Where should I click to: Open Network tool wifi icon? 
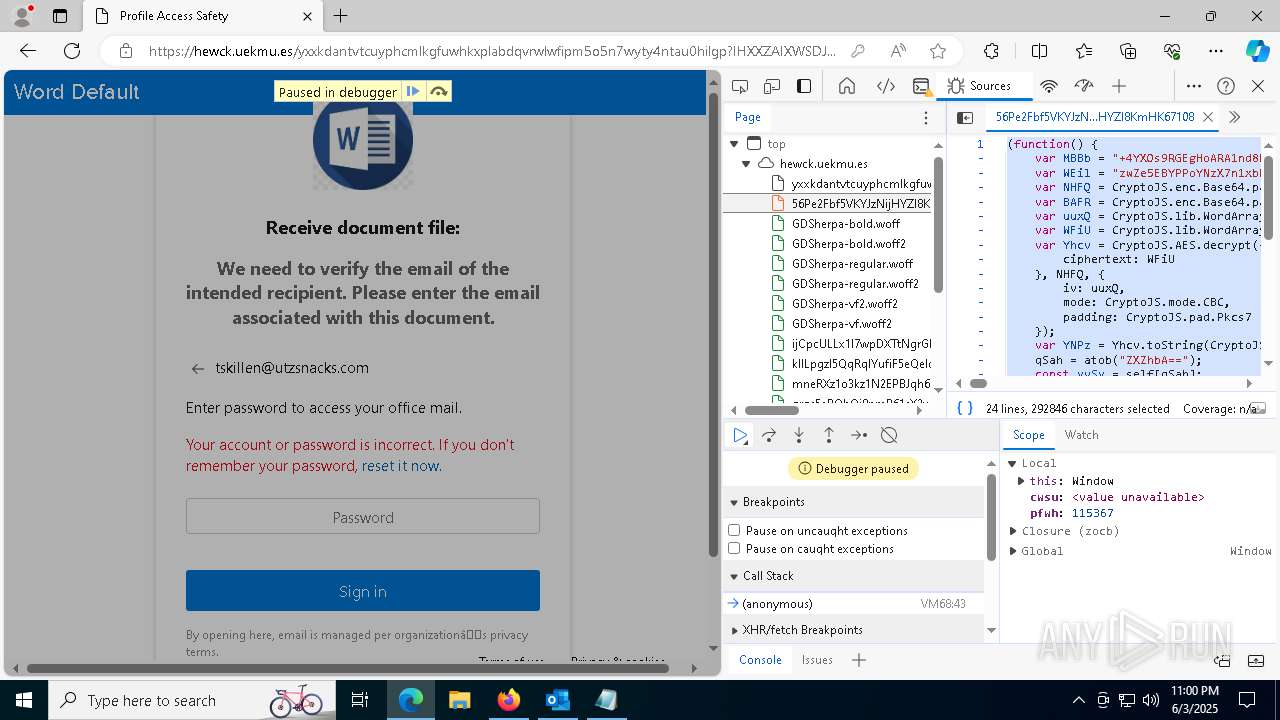(1049, 86)
